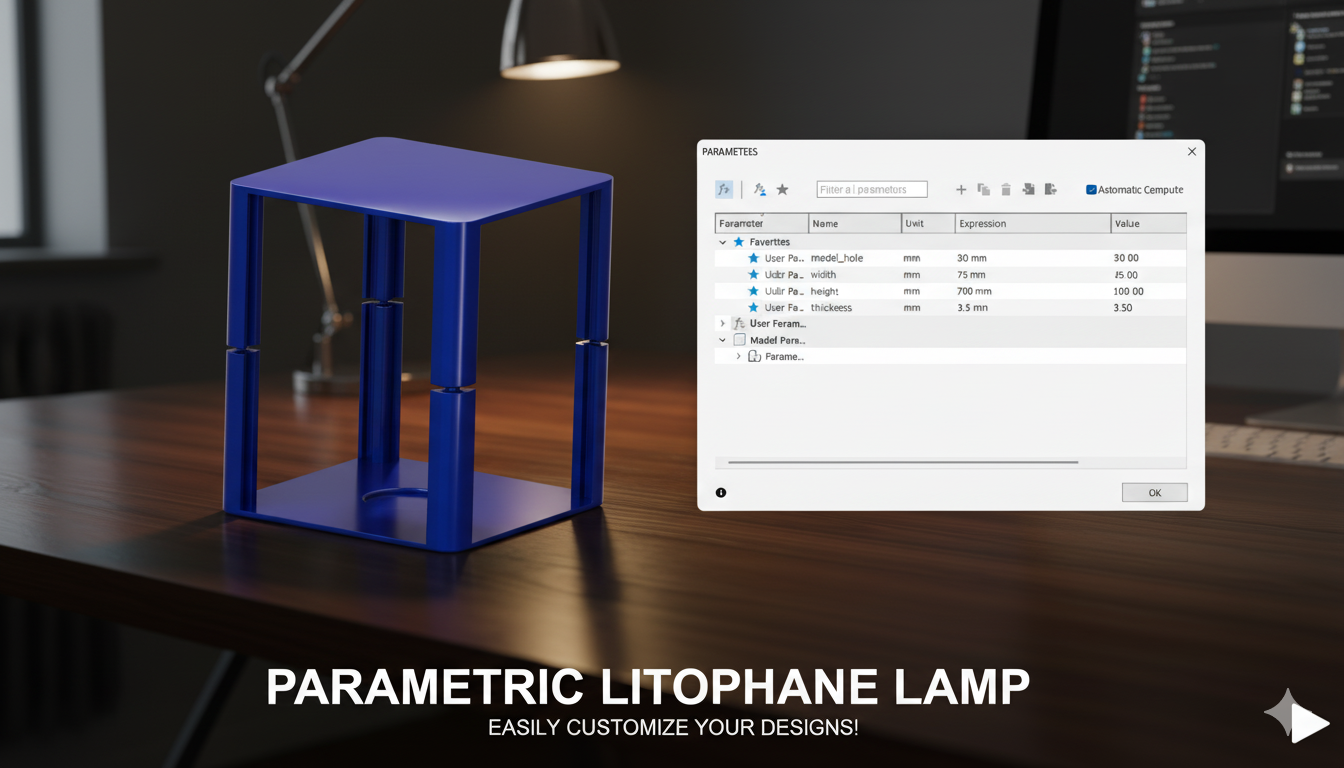This screenshot has width=1344, height=768.
Task: Click the Value column header
Action: (x=1149, y=224)
